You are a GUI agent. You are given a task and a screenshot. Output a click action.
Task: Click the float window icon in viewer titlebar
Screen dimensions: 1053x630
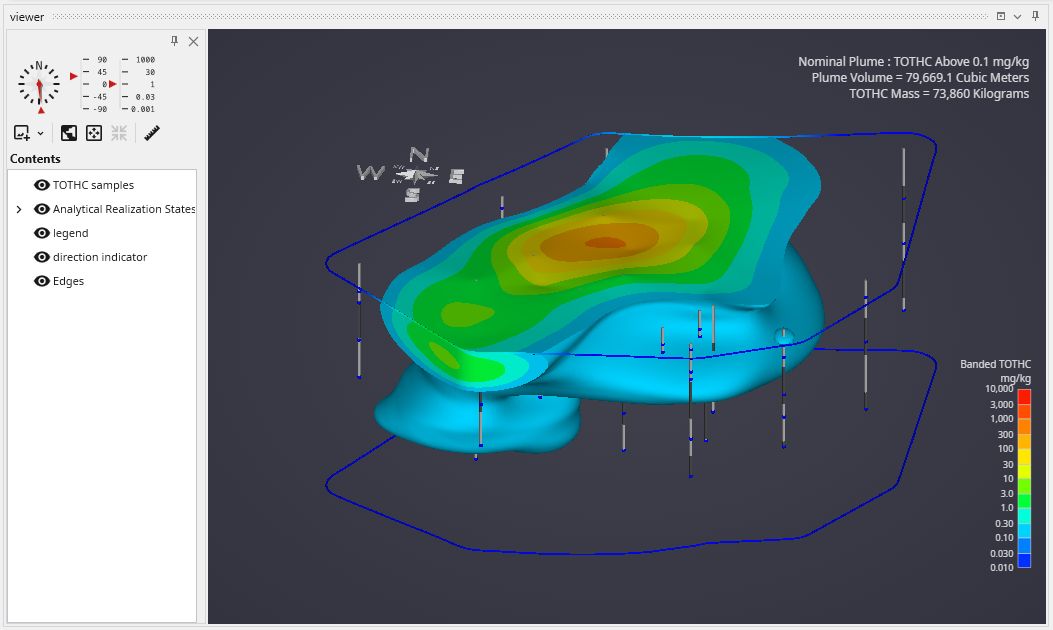coord(1001,17)
